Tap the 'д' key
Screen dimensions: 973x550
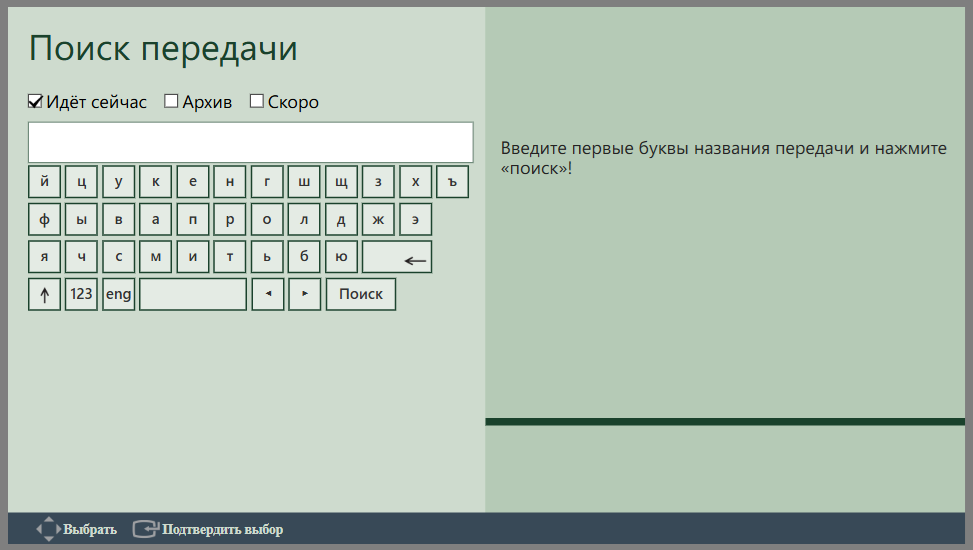coord(341,219)
